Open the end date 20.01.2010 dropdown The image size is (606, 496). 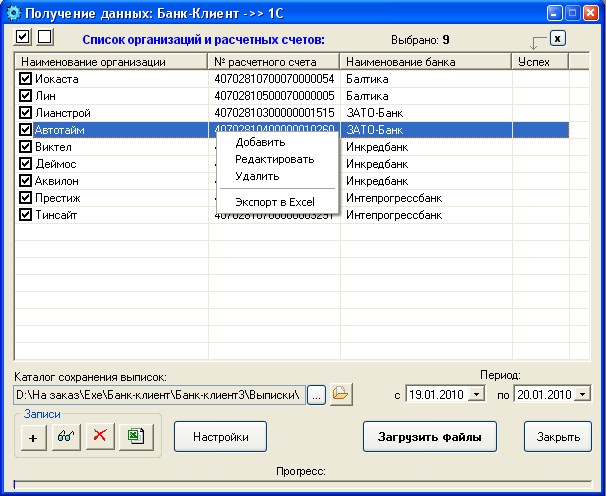pos(582,395)
